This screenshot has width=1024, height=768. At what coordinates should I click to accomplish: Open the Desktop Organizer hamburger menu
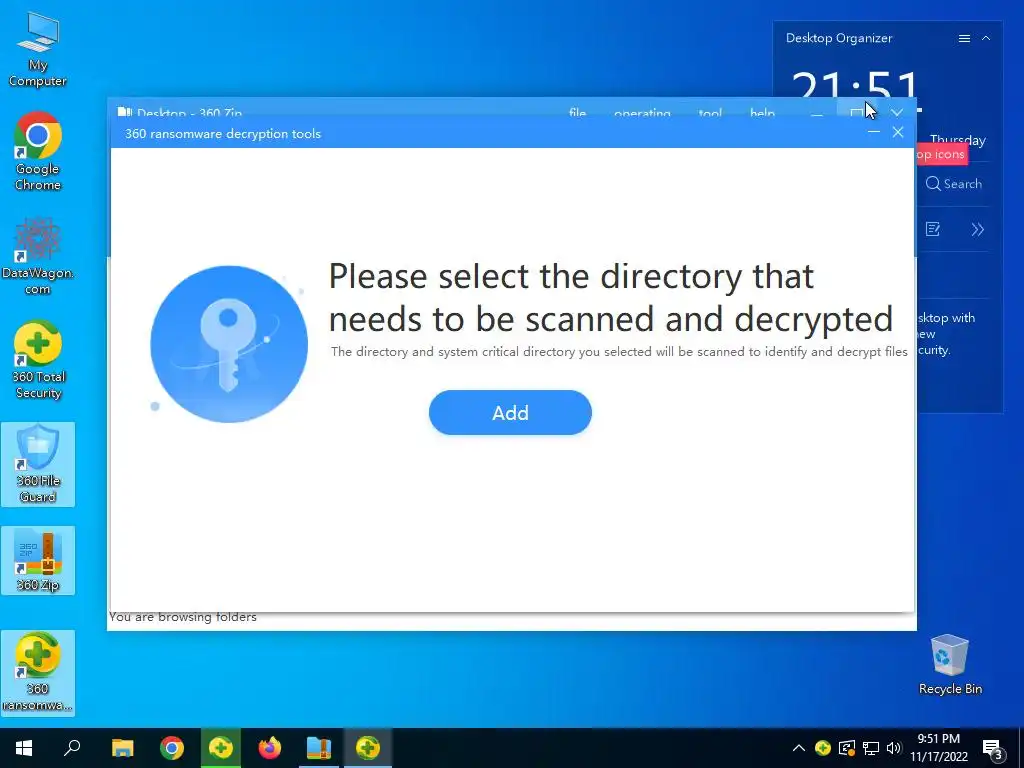tap(964, 39)
